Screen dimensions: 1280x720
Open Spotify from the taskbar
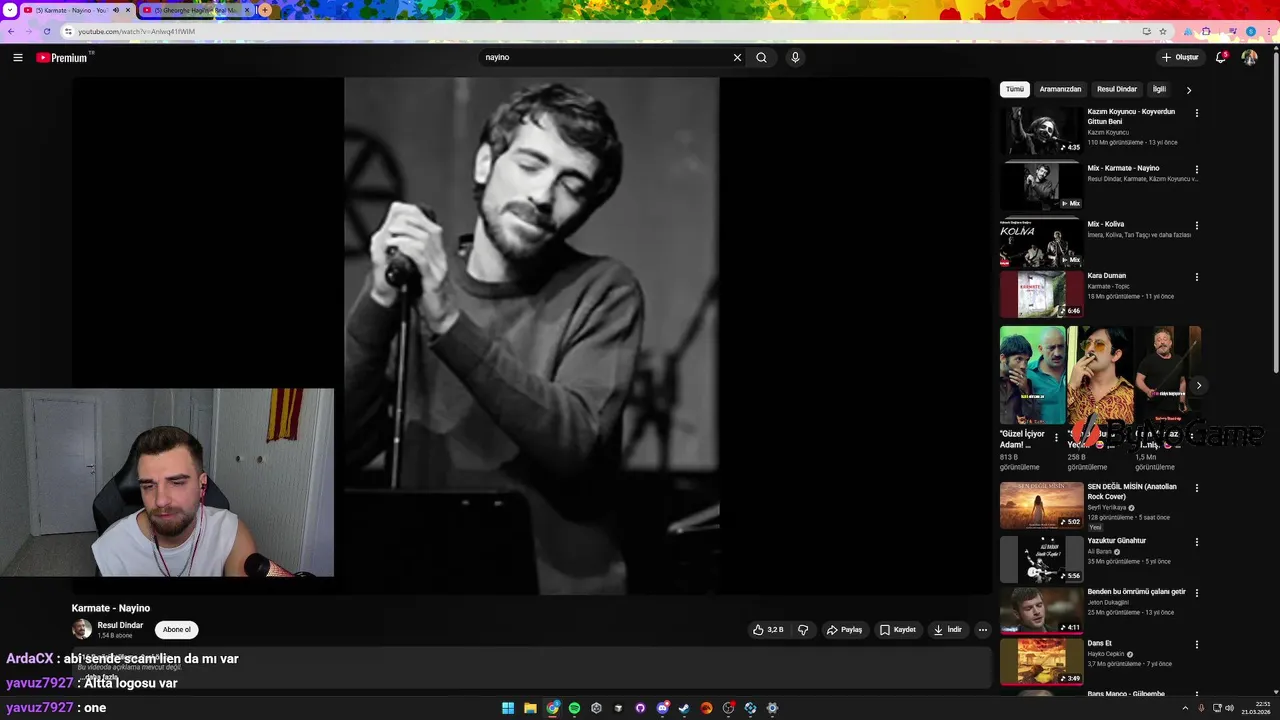pos(574,708)
